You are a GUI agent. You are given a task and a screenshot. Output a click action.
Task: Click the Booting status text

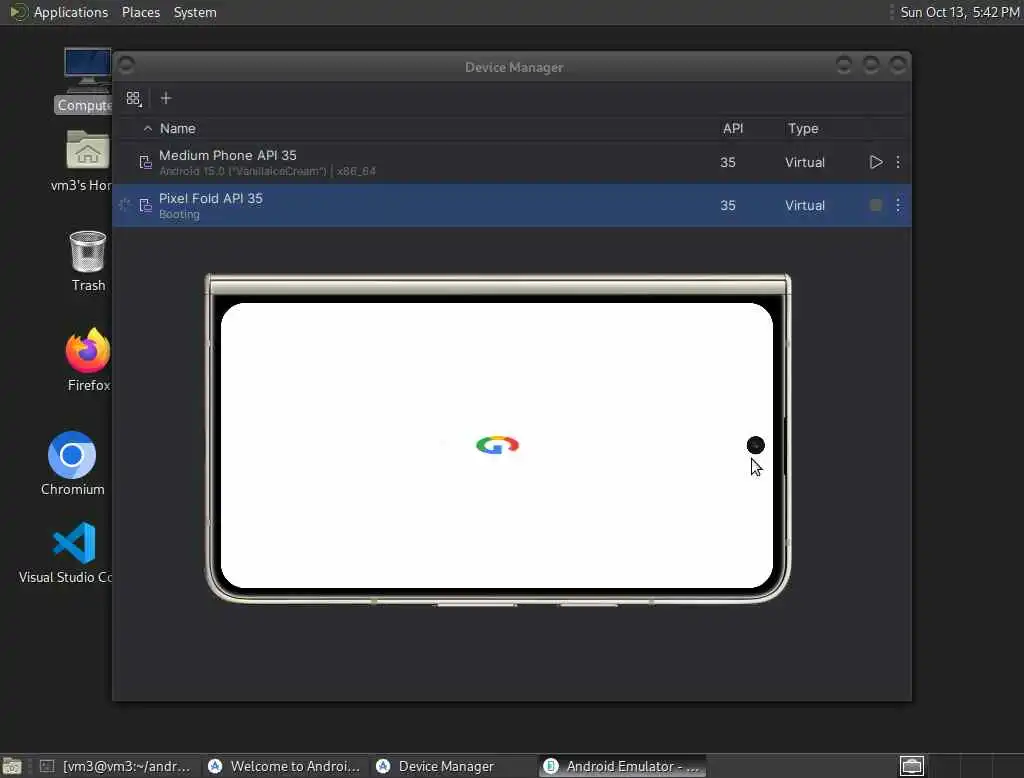179,214
